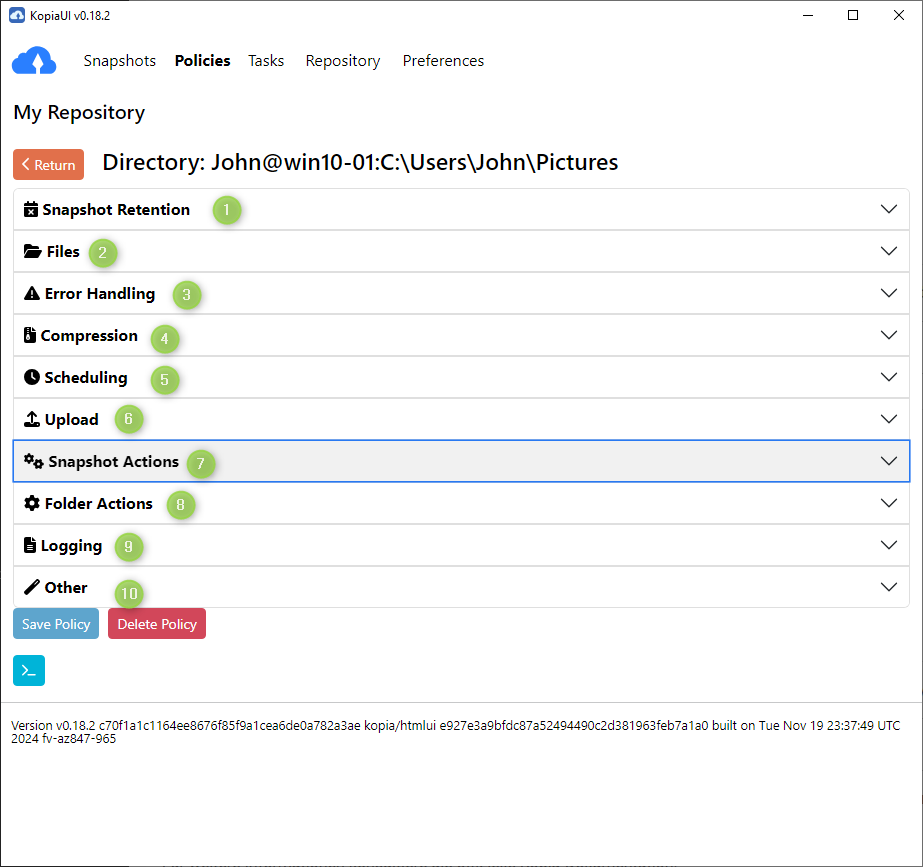Click the Other heading text
This screenshot has height=867, width=923.
[66, 587]
